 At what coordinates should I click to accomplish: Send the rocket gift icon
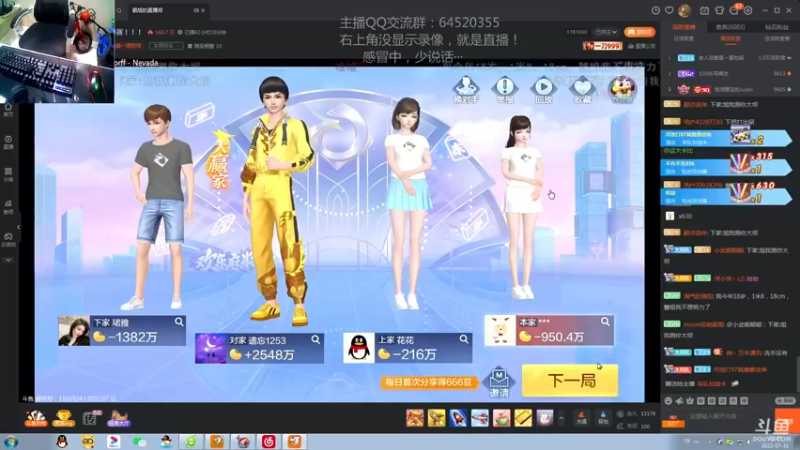pos(458,418)
